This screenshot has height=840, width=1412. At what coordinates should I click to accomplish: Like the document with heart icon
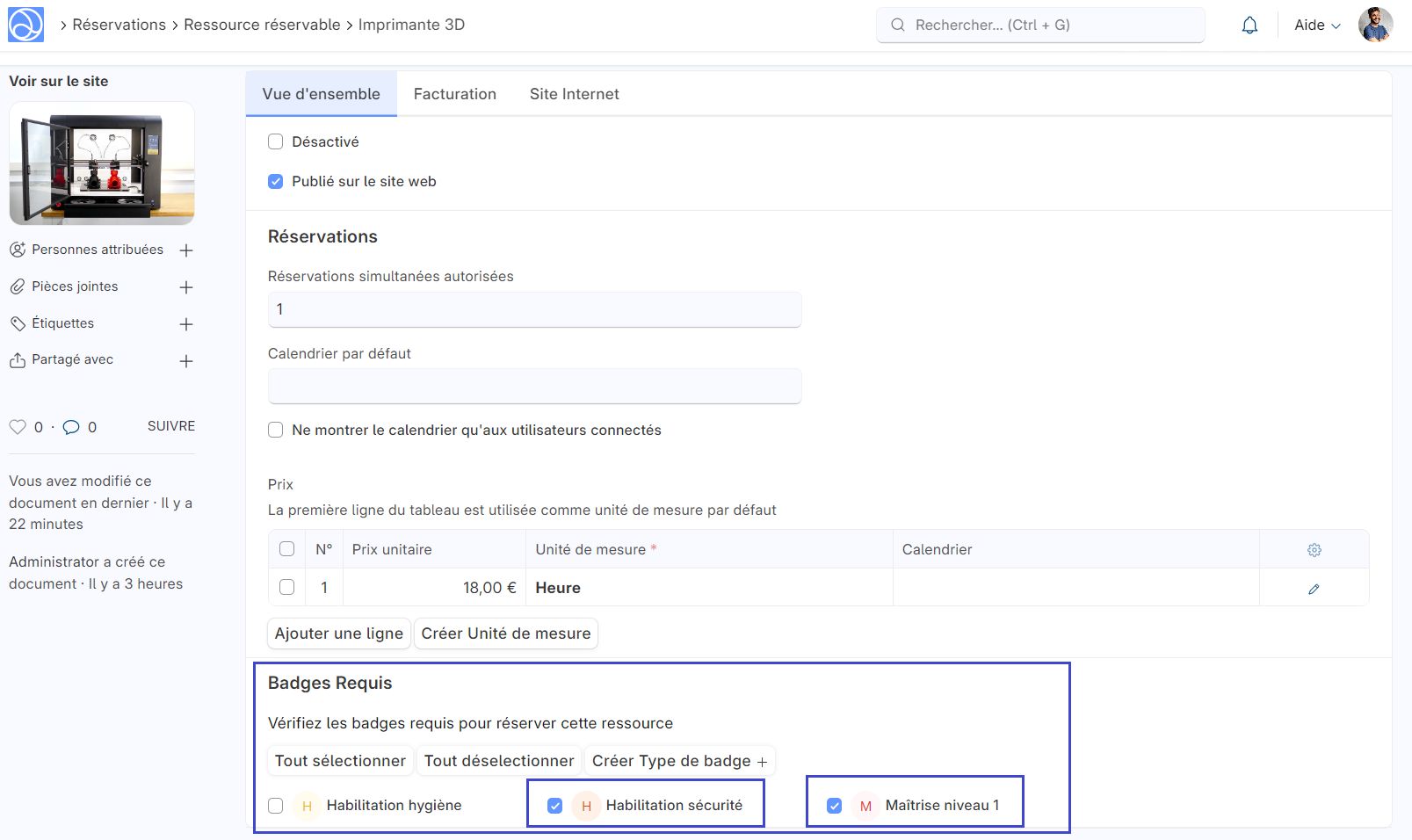pyautogui.click(x=18, y=427)
